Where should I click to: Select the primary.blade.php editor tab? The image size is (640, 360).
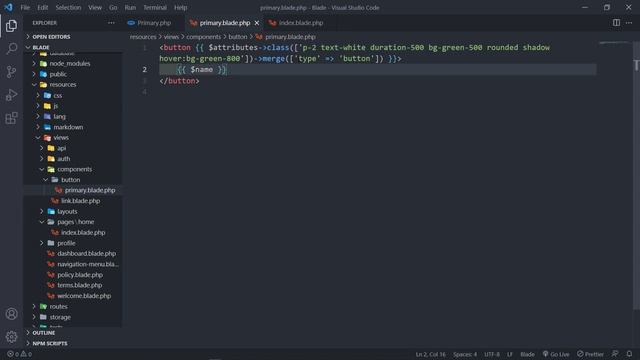click(x=224, y=23)
